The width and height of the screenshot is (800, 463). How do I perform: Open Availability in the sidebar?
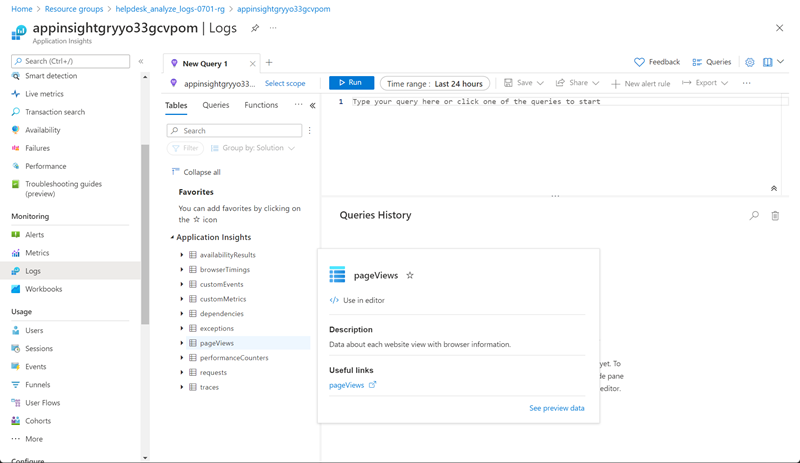click(43, 130)
